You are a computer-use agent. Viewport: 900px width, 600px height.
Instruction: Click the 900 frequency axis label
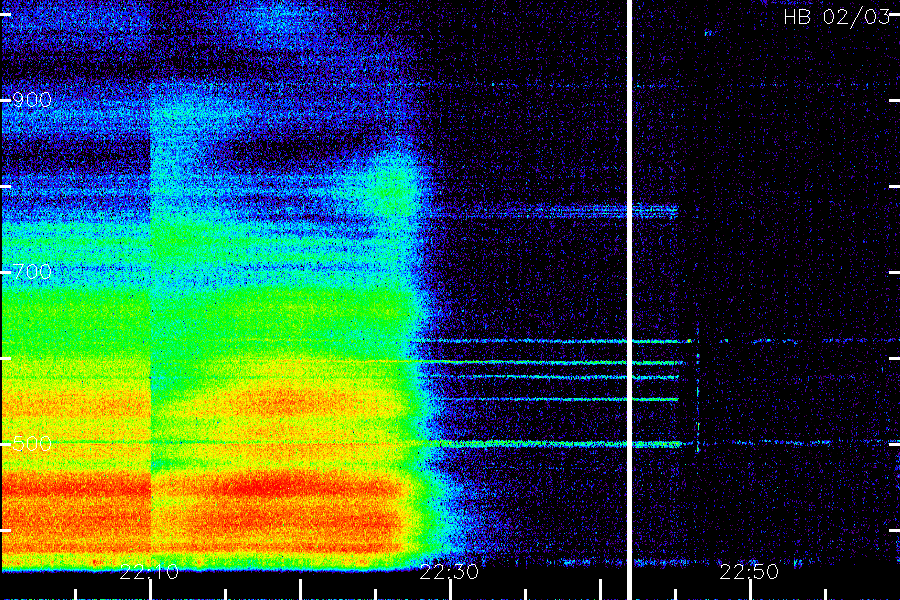(x=32, y=100)
